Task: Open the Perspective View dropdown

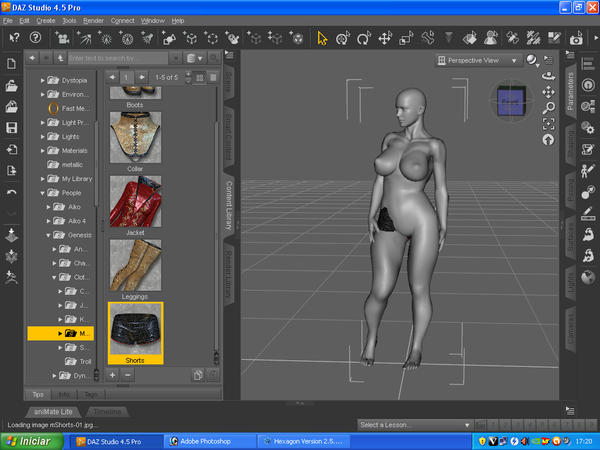Action: click(x=479, y=60)
